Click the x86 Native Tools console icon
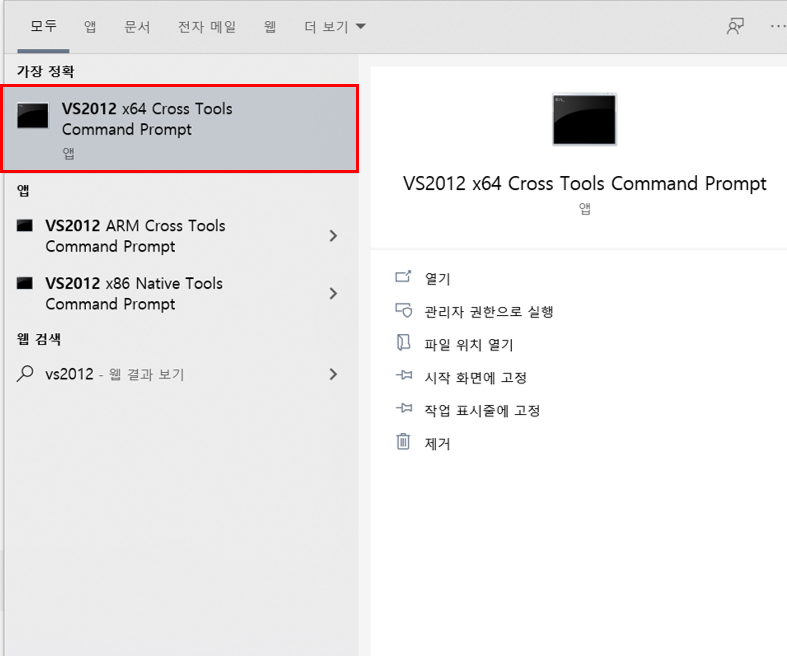 click(x=25, y=283)
